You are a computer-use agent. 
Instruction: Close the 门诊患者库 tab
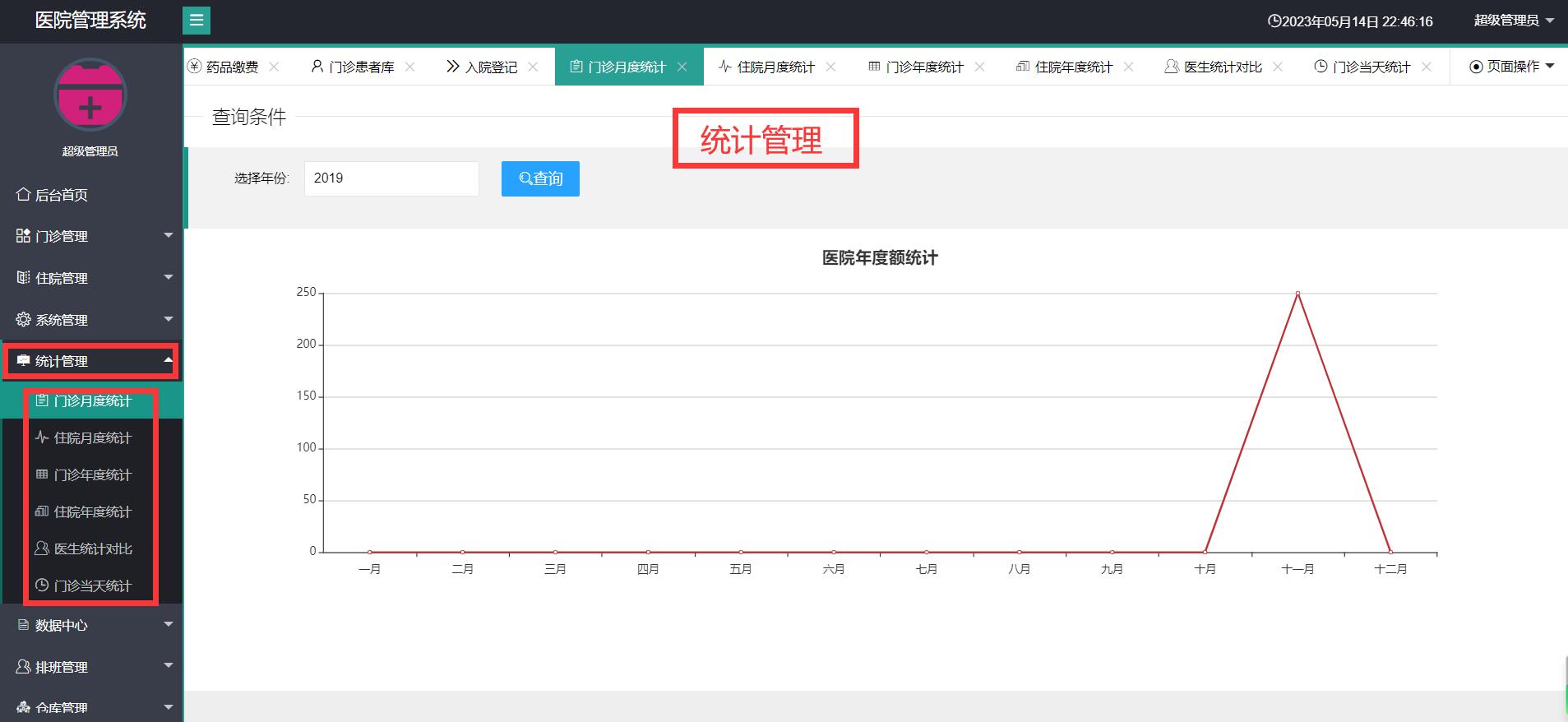[x=410, y=67]
